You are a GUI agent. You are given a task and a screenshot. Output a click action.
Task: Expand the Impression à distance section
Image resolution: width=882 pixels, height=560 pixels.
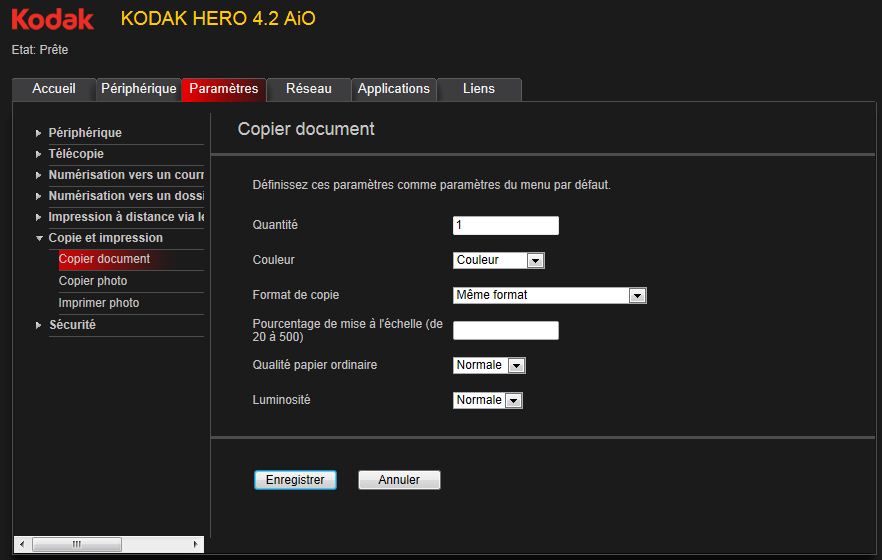tap(125, 217)
